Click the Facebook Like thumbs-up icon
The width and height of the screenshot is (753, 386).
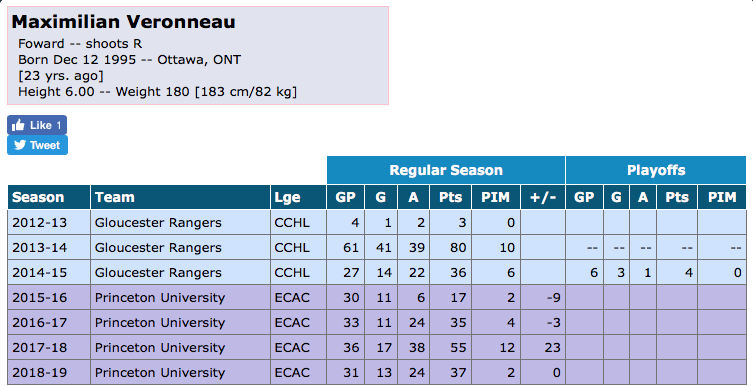click(x=18, y=125)
